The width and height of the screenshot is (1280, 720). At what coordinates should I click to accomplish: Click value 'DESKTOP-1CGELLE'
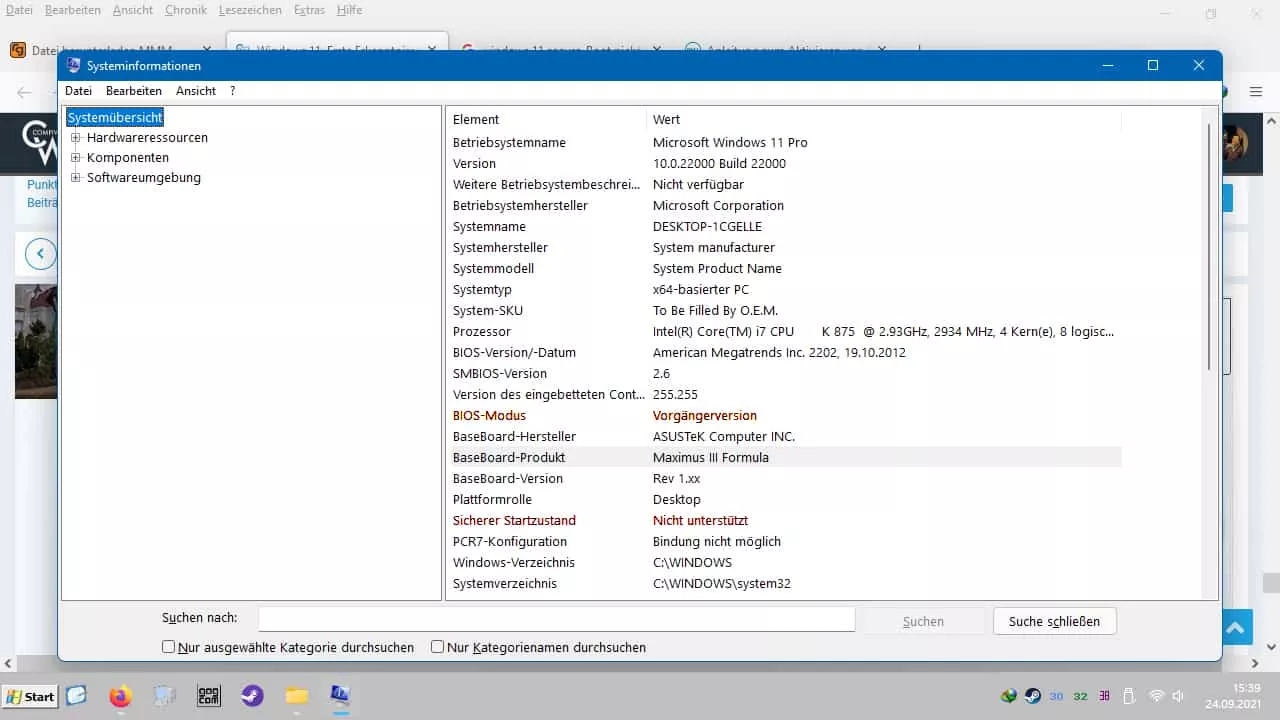[x=706, y=226]
